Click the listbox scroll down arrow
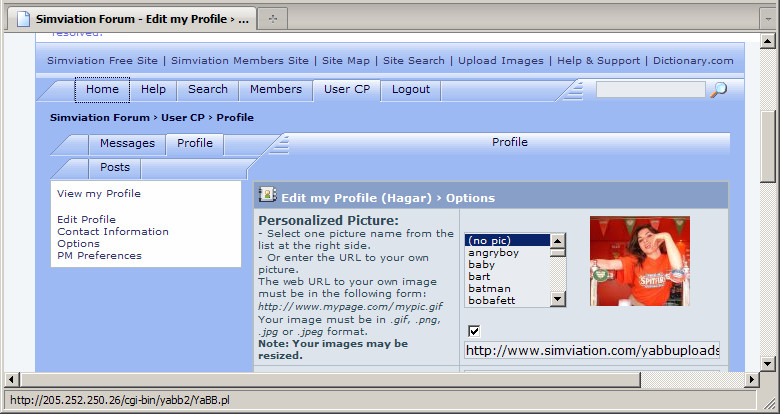 tap(558, 299)
